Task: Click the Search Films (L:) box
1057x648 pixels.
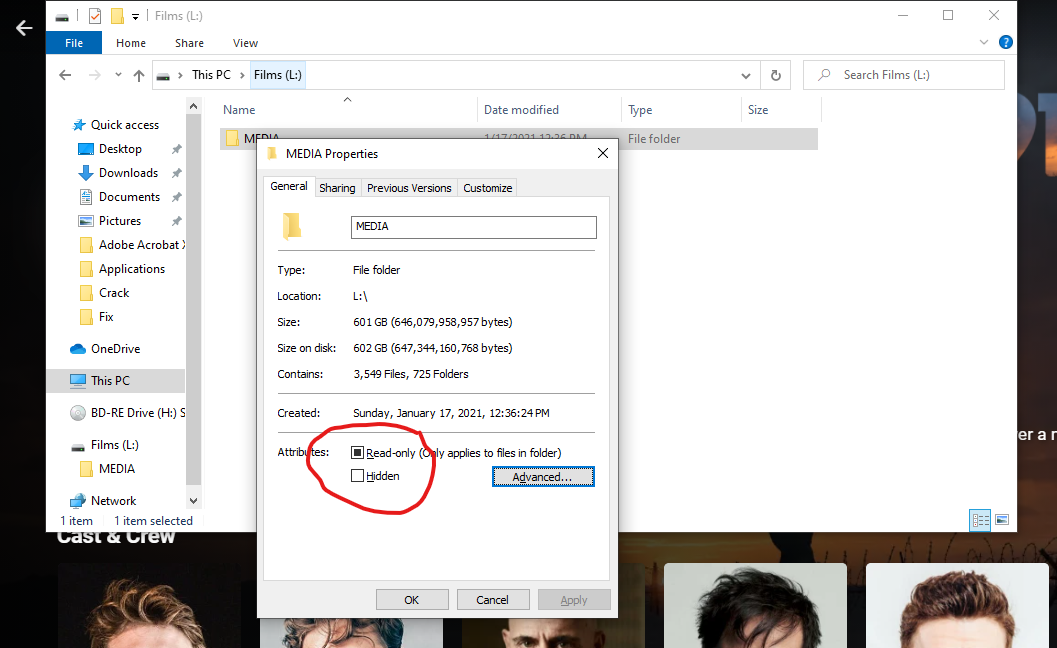Action: click(x=904, y=75)
